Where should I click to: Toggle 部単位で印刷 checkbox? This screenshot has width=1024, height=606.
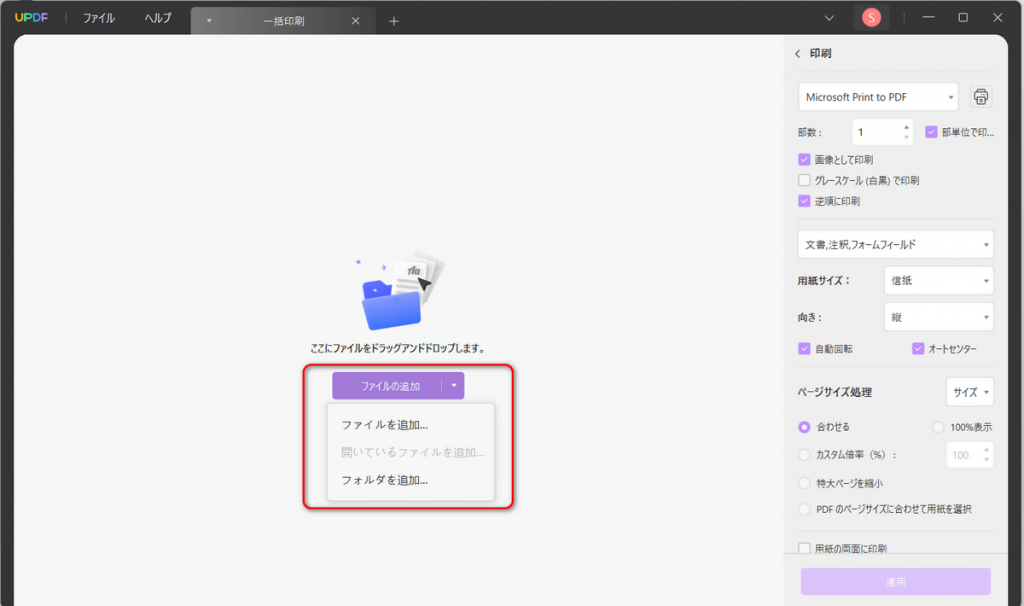coord(931,132)
